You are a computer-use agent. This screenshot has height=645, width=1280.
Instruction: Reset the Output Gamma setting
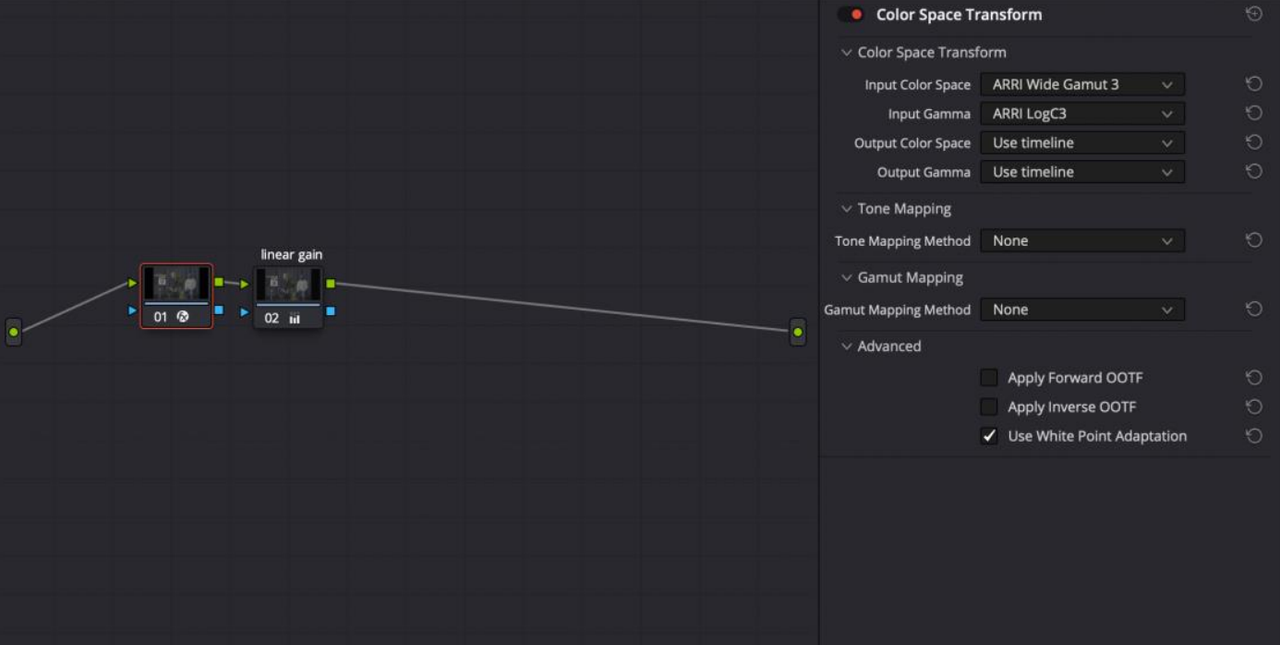click(1254, 172)
